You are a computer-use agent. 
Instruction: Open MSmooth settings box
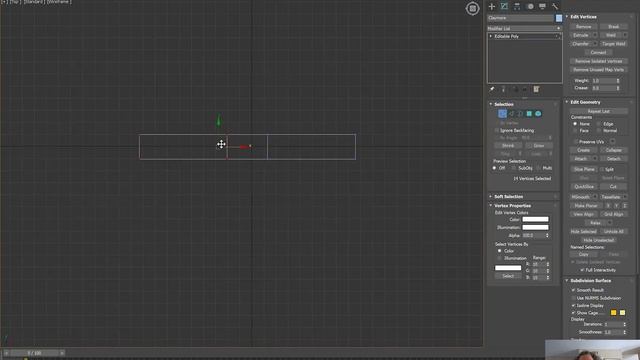(595, 197)
